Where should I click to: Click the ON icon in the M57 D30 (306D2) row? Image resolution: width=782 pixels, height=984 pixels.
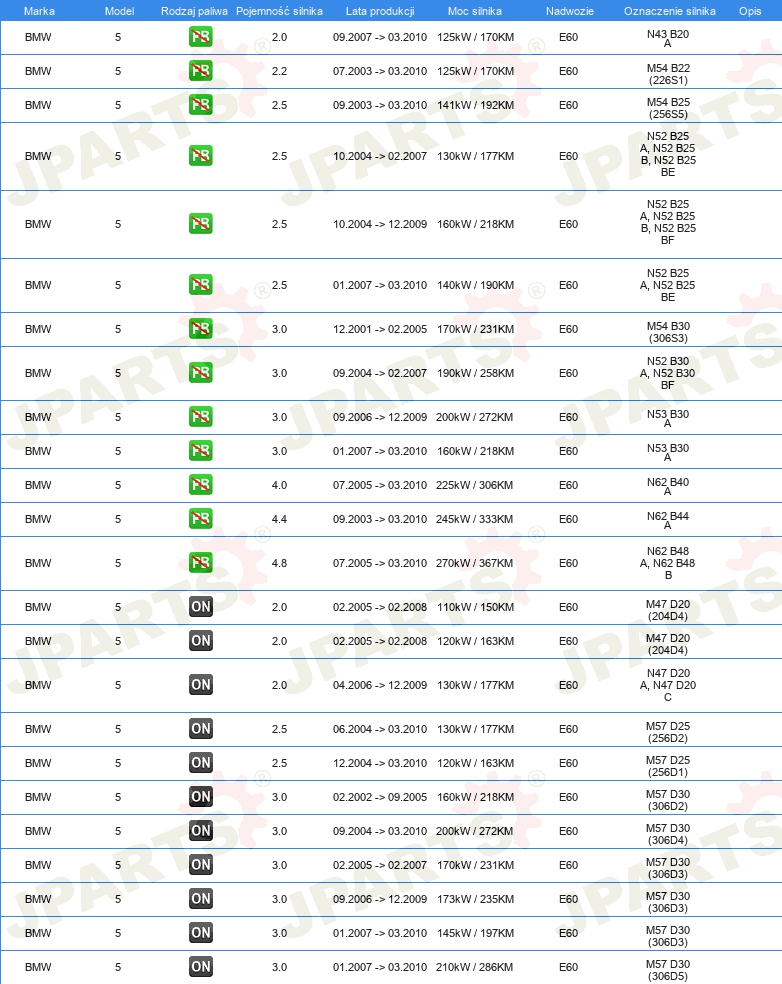(201, 796)
